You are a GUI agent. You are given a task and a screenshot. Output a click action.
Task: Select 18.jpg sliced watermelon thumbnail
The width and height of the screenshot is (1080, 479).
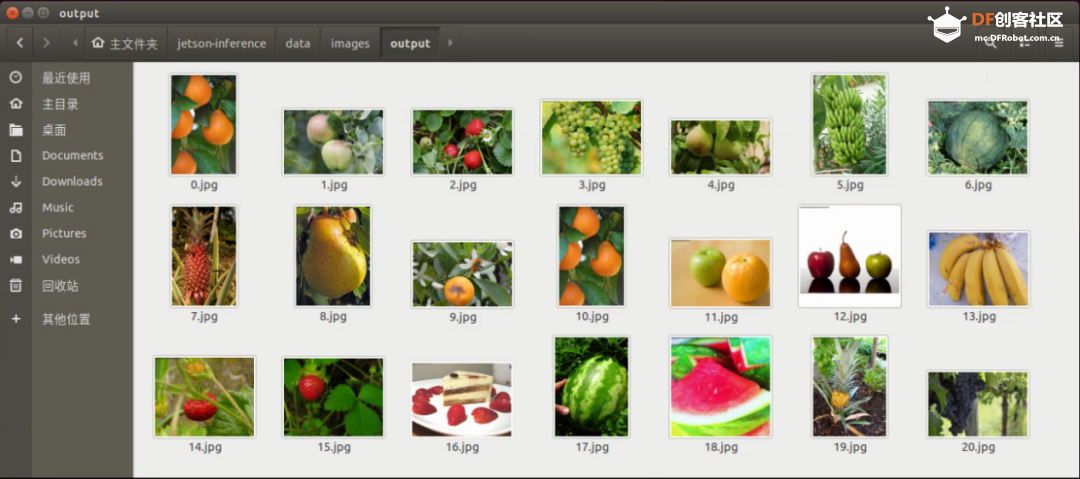(720, 387)
